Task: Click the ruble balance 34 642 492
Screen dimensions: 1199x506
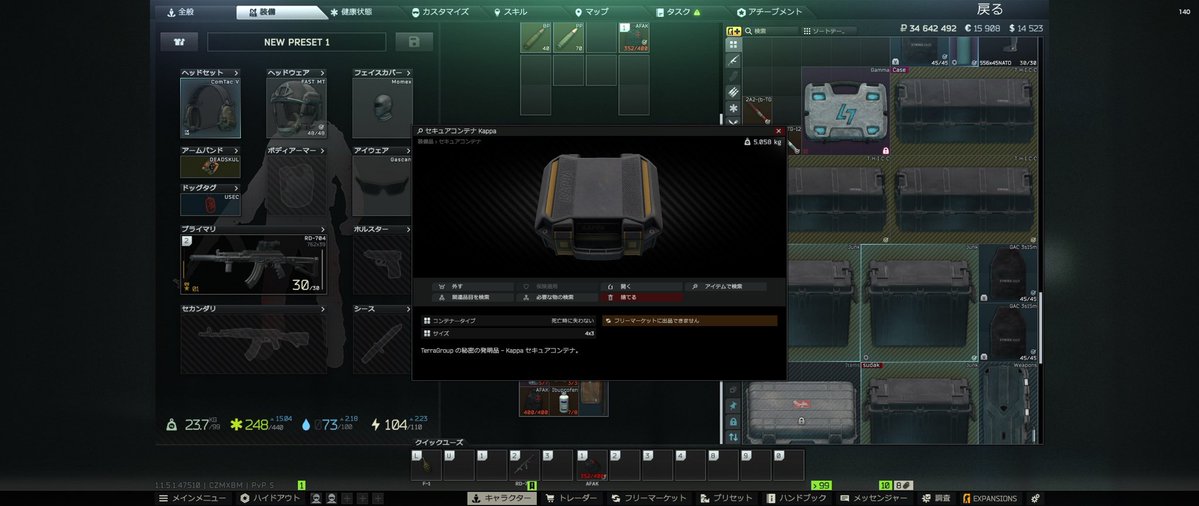Action: coord(928,28)
